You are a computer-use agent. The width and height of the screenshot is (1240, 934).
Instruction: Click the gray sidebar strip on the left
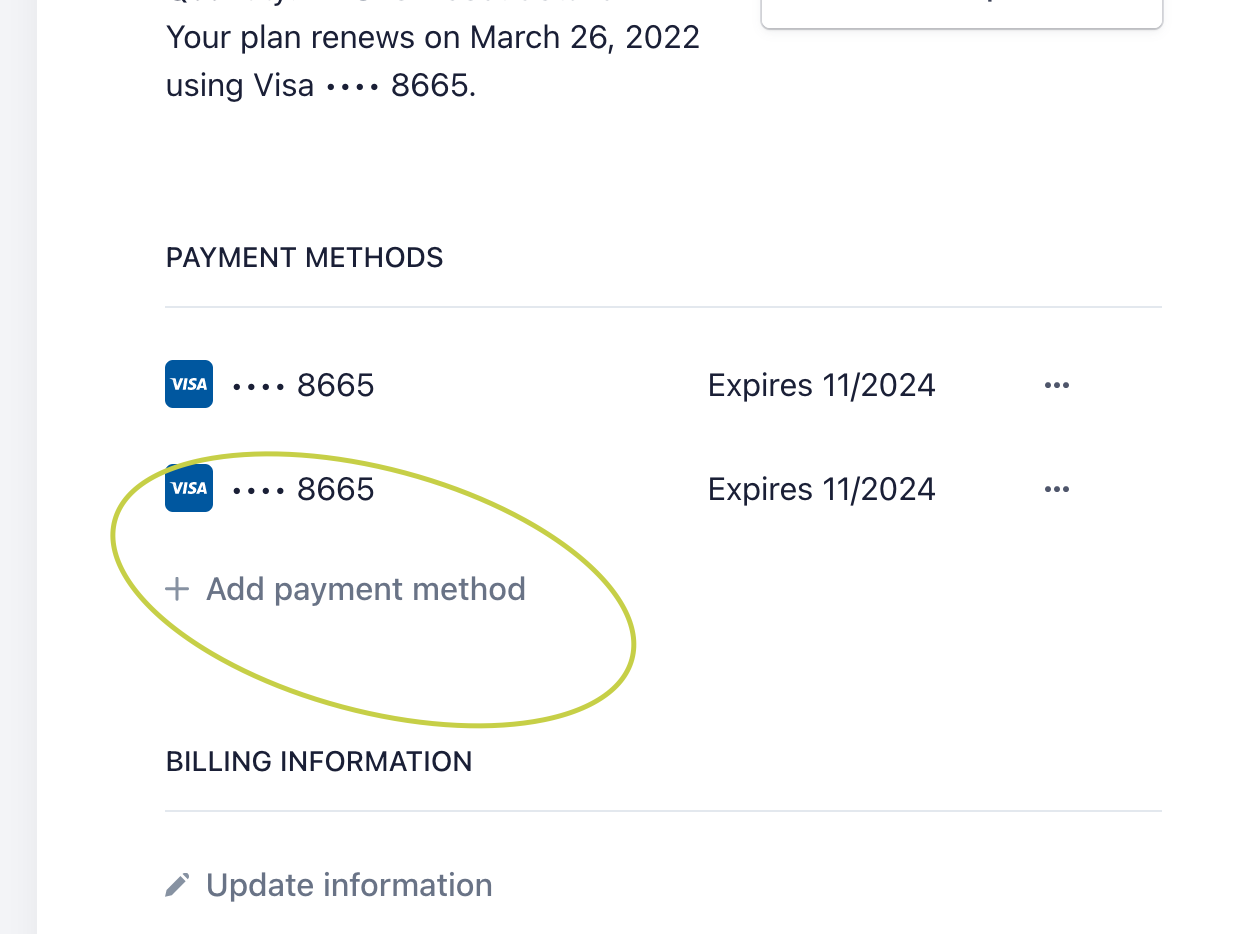(18, 467)
